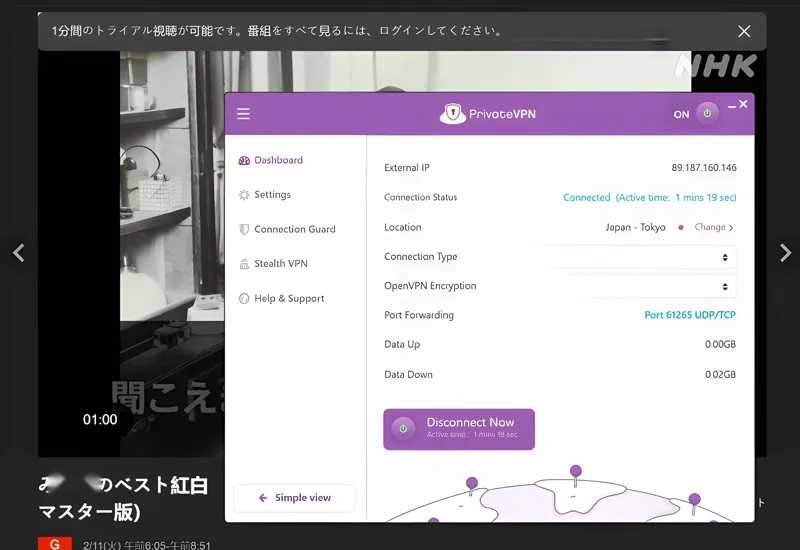Click the Settings gear icon
Screen dimensions: 800x550
244,195
